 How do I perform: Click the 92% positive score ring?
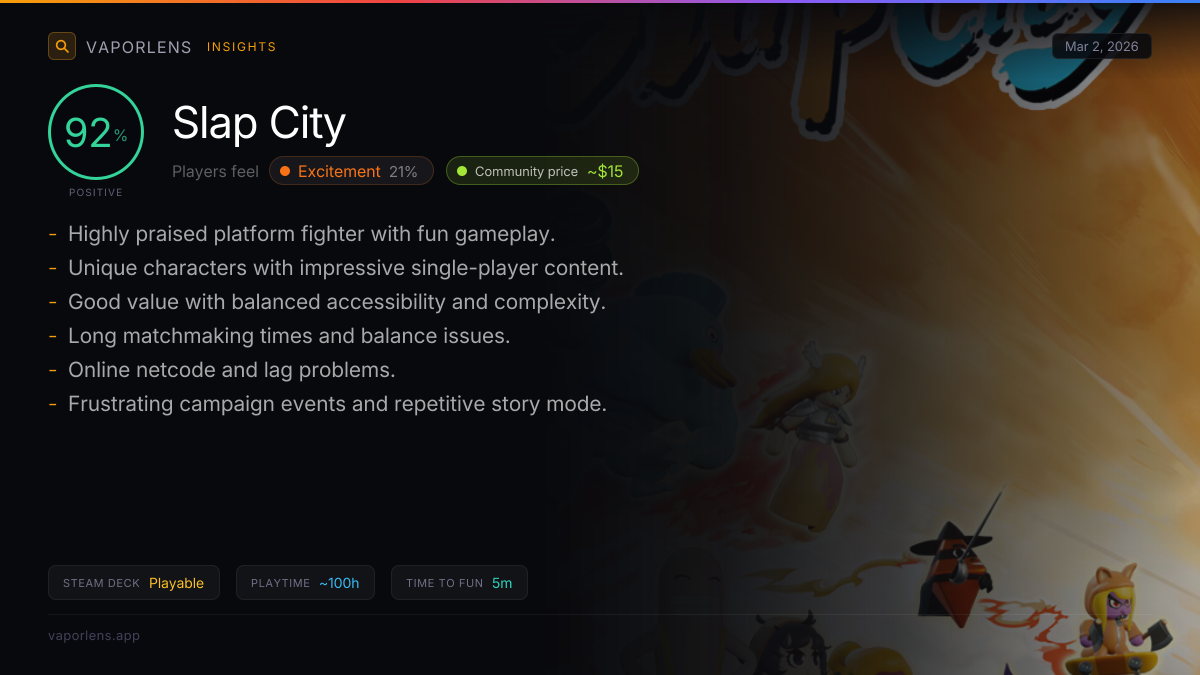click(96, 132)
